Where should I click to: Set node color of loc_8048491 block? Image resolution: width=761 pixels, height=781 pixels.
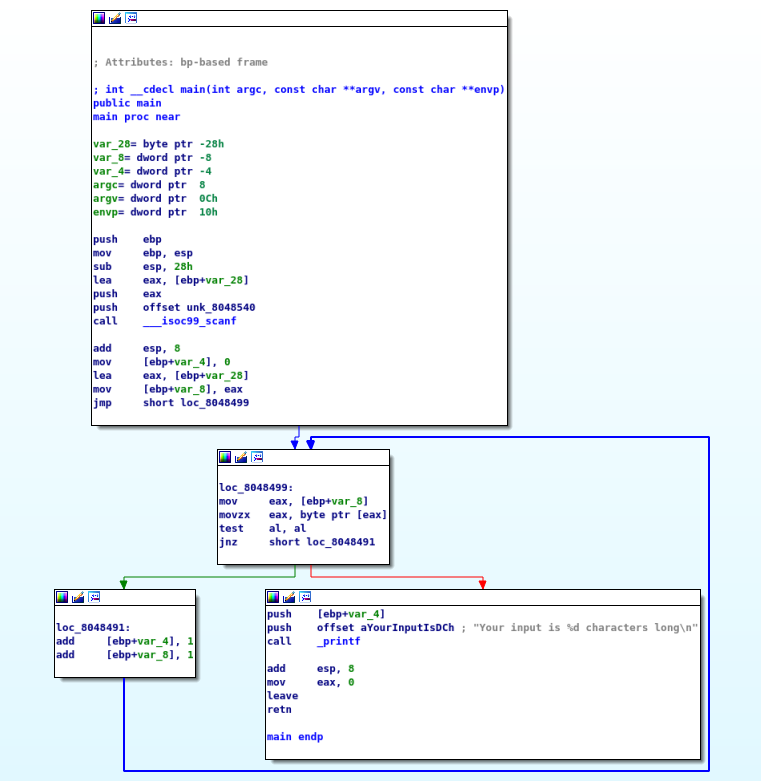pos(62,597)
